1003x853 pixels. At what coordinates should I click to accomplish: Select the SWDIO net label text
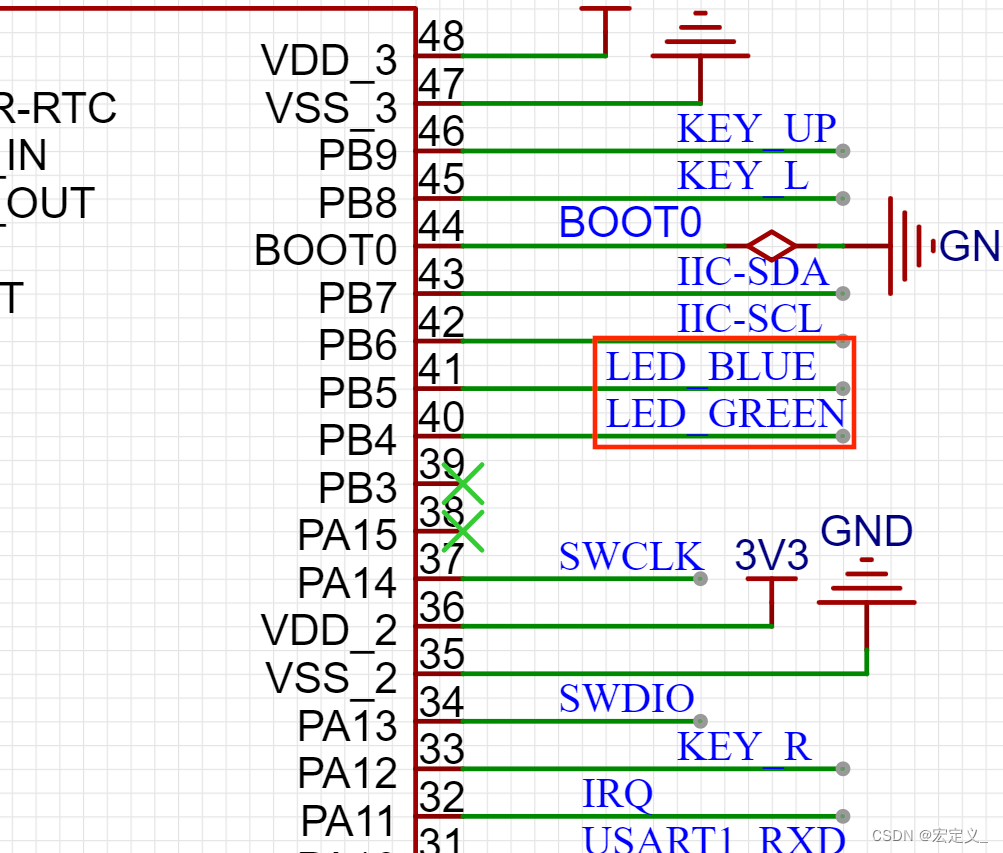[627, 699]
